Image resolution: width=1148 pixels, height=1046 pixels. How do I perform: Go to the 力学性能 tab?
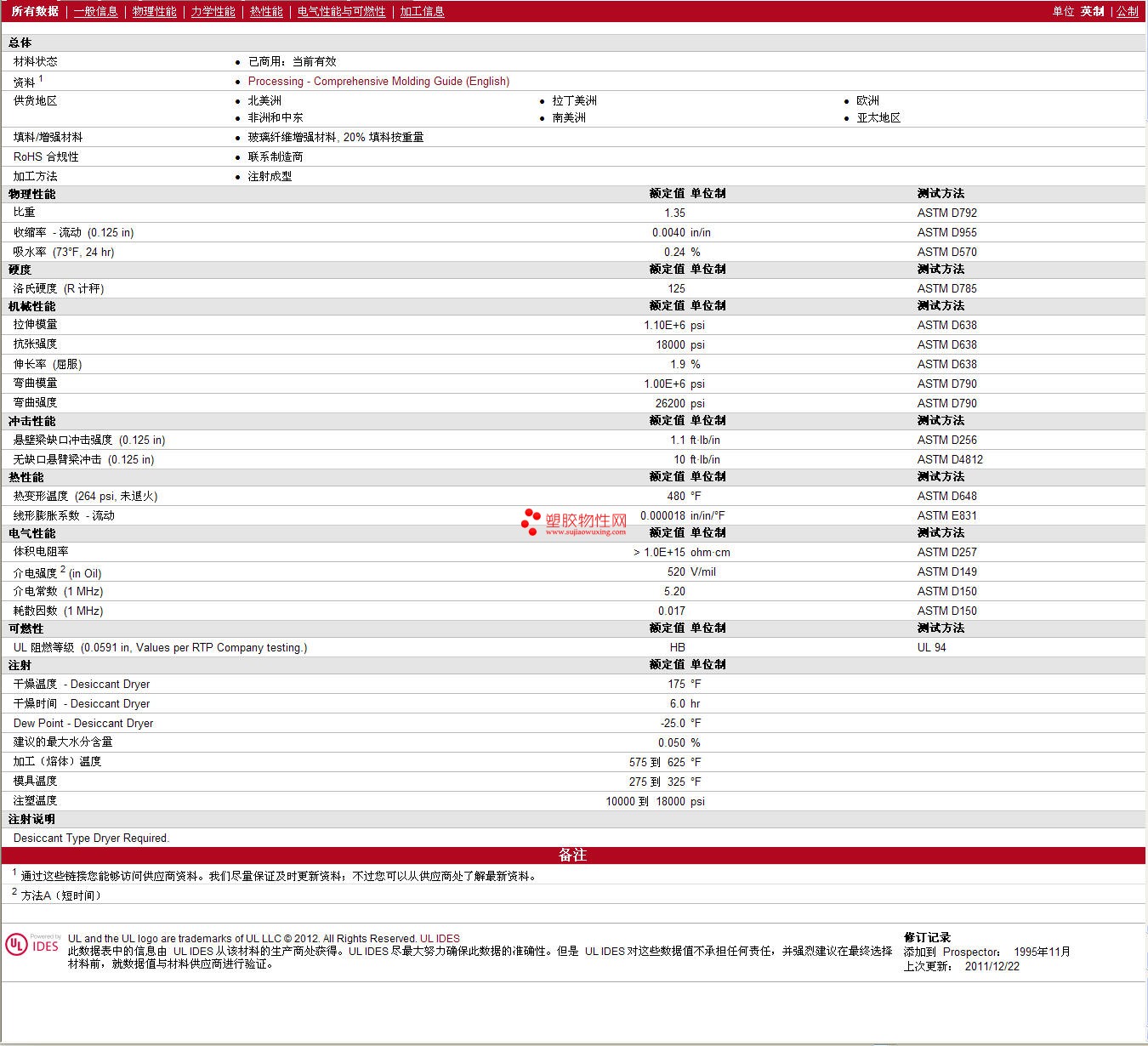[213, 11]
